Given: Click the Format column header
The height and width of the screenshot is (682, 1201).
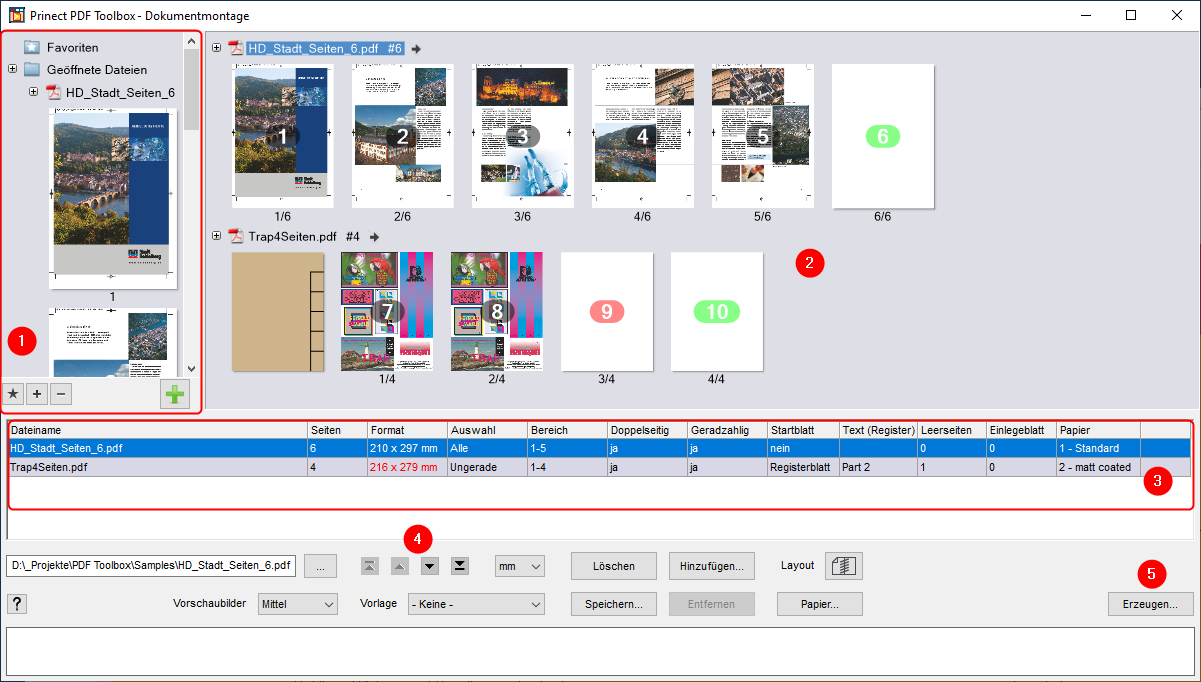Looking at the screenshot, I should [408, 430].
